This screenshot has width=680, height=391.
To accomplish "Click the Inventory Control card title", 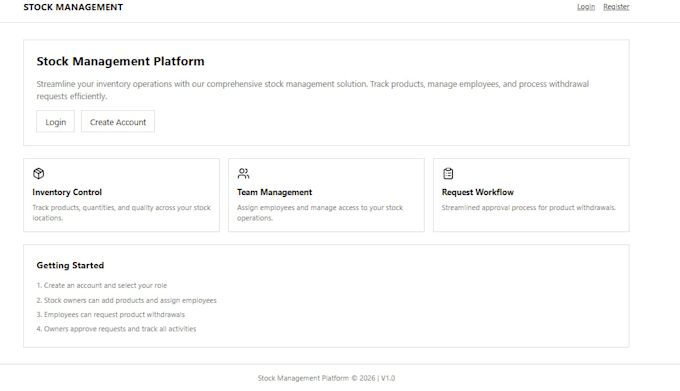I will click(67, 192).
